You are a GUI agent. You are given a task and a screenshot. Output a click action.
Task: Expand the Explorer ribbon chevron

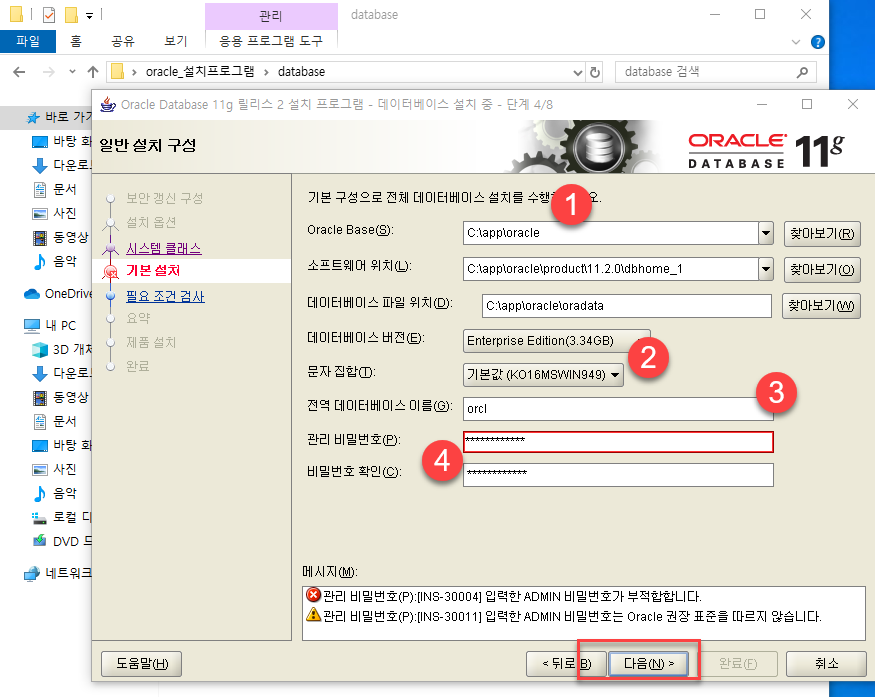(796, 42)
